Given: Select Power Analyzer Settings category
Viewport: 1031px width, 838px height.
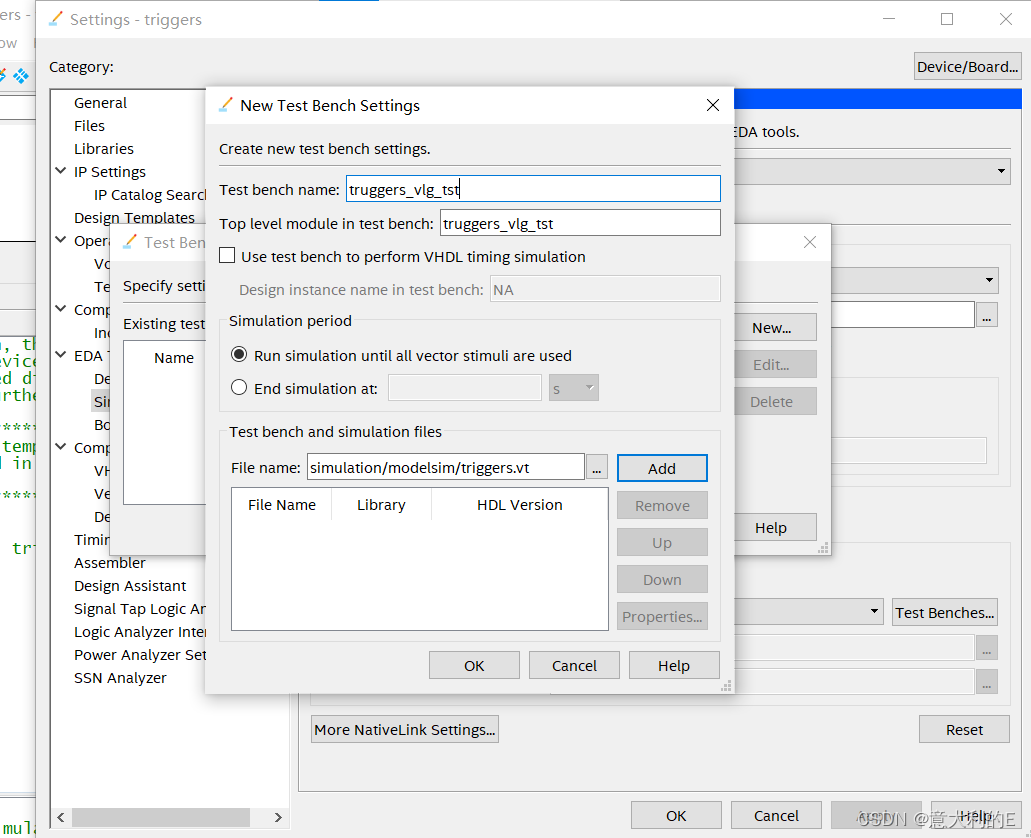Looking at the screenshot, I should 139,655.
